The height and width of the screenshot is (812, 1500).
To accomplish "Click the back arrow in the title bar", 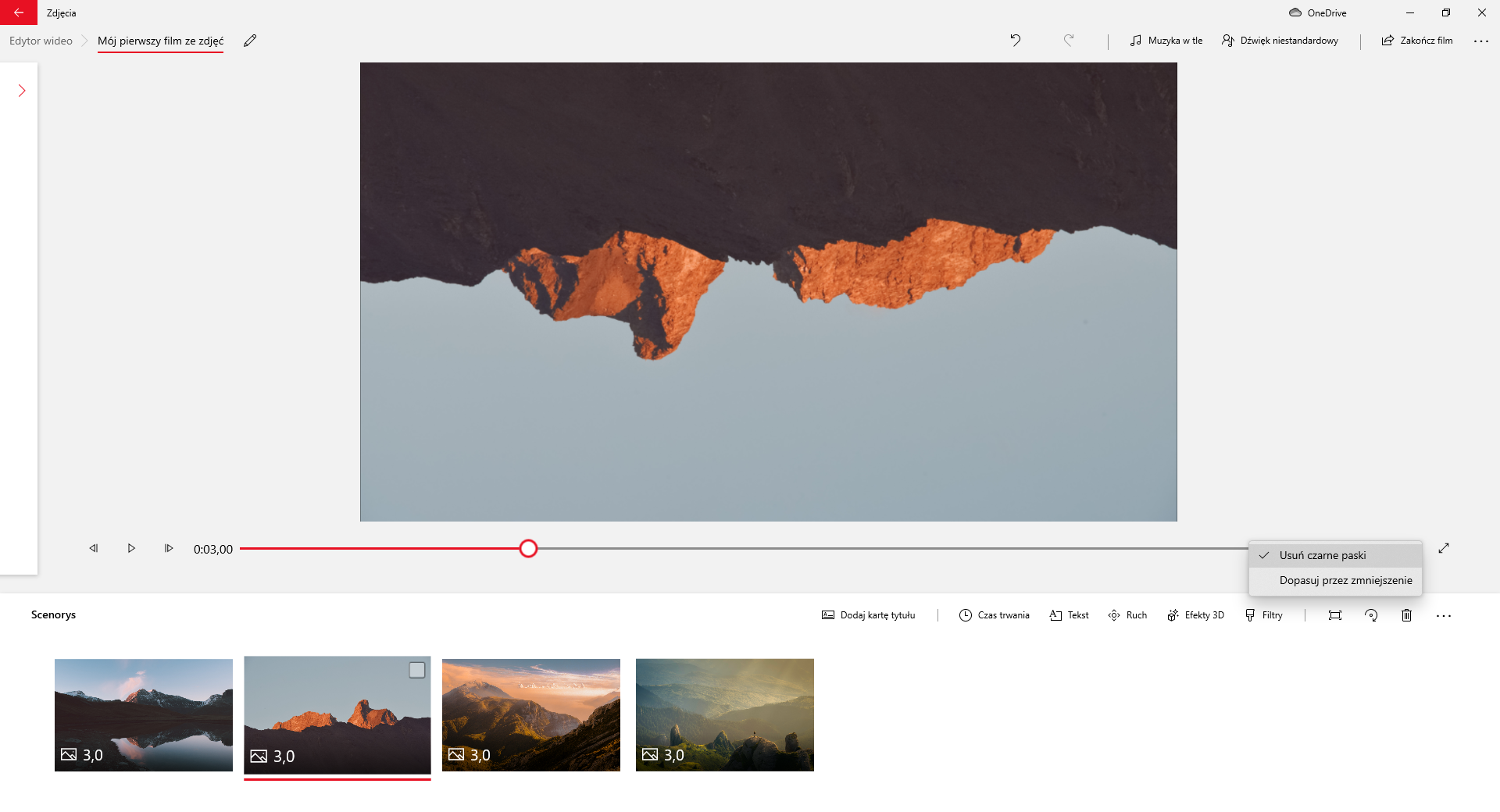I will pyautogui.click(x=19, y=12).
